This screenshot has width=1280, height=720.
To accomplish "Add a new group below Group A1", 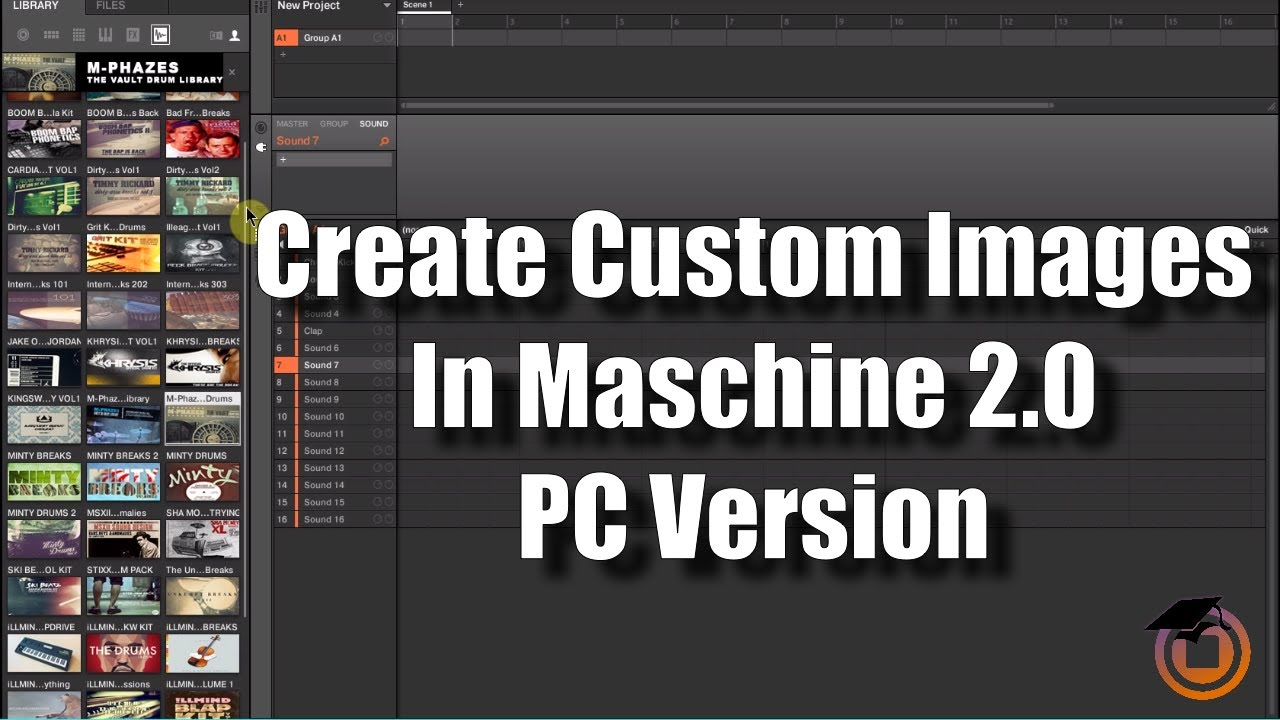I will tap(282, 54).
